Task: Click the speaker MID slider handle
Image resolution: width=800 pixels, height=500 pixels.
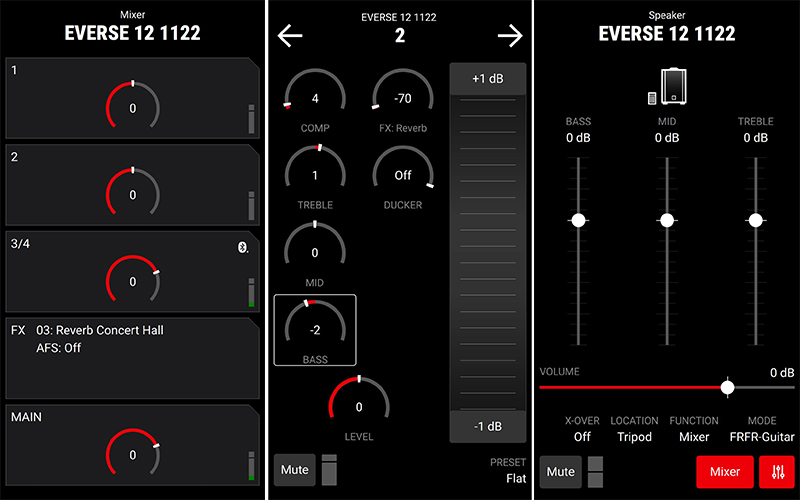Action: point(667,220)
